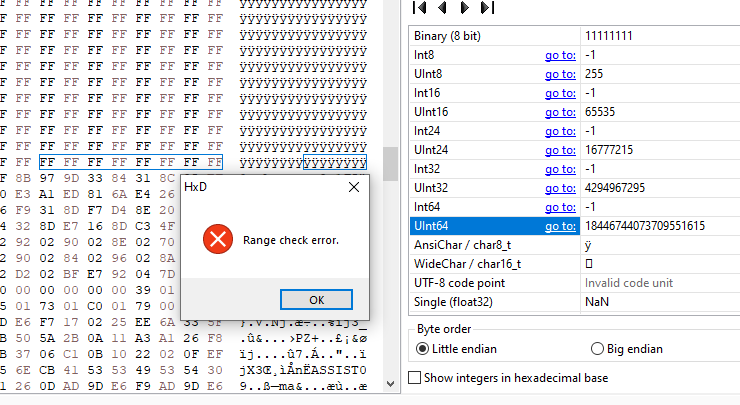Select the Binary (8 bit) row
The height and width of the screenshot is (405, 740).
click(x=574, y=36)
